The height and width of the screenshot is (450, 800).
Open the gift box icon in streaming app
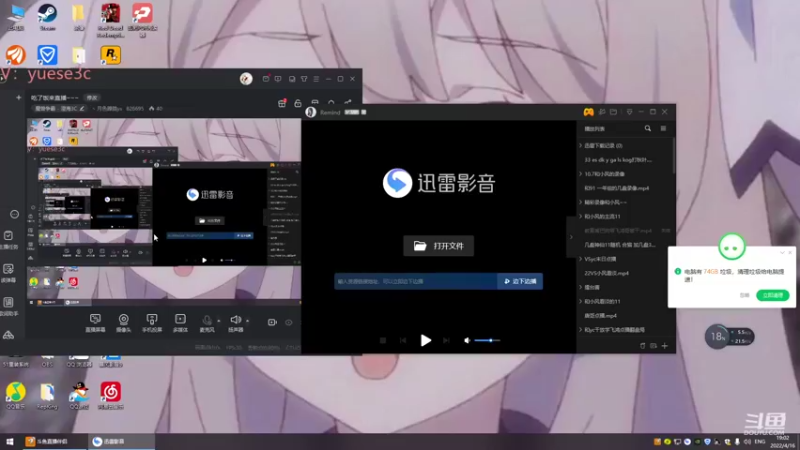[x=282, y=103]
